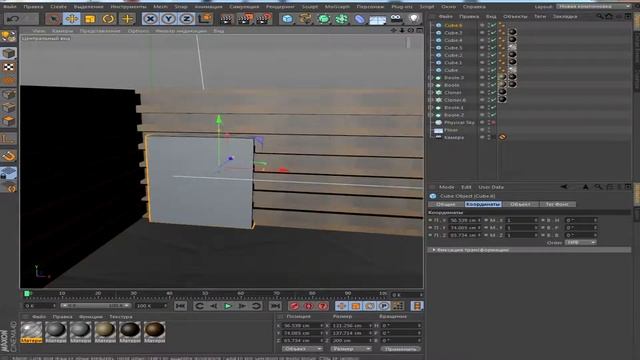
Task: Expand the Boole.1 object in tree
Action: 431,108
